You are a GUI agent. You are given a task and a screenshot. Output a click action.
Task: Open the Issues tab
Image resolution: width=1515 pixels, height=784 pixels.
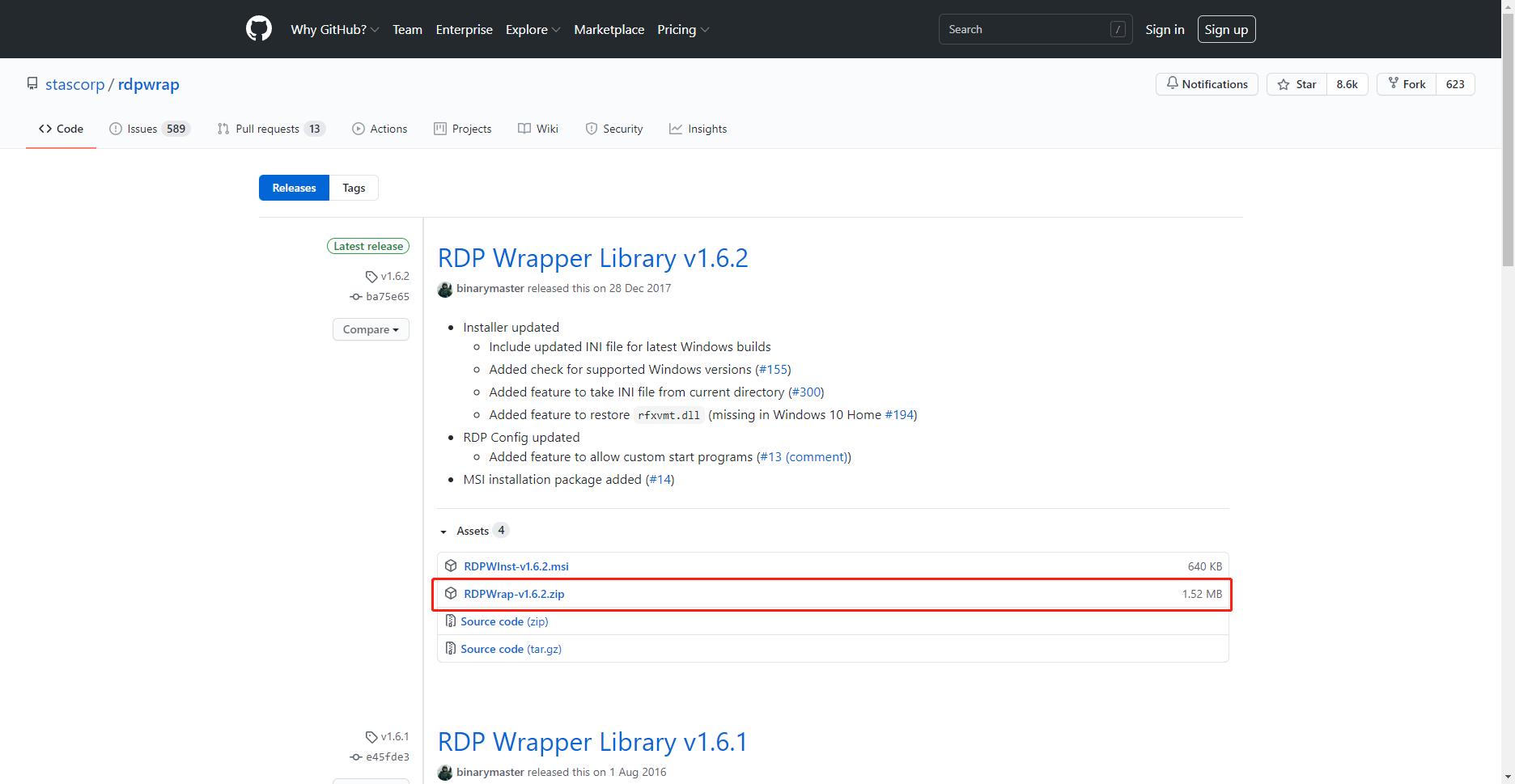coord(150,129)
